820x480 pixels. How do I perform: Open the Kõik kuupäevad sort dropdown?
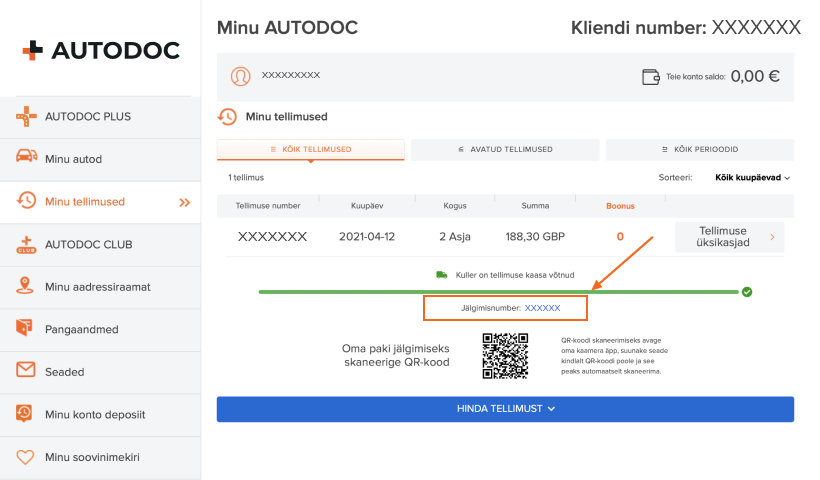752,178
